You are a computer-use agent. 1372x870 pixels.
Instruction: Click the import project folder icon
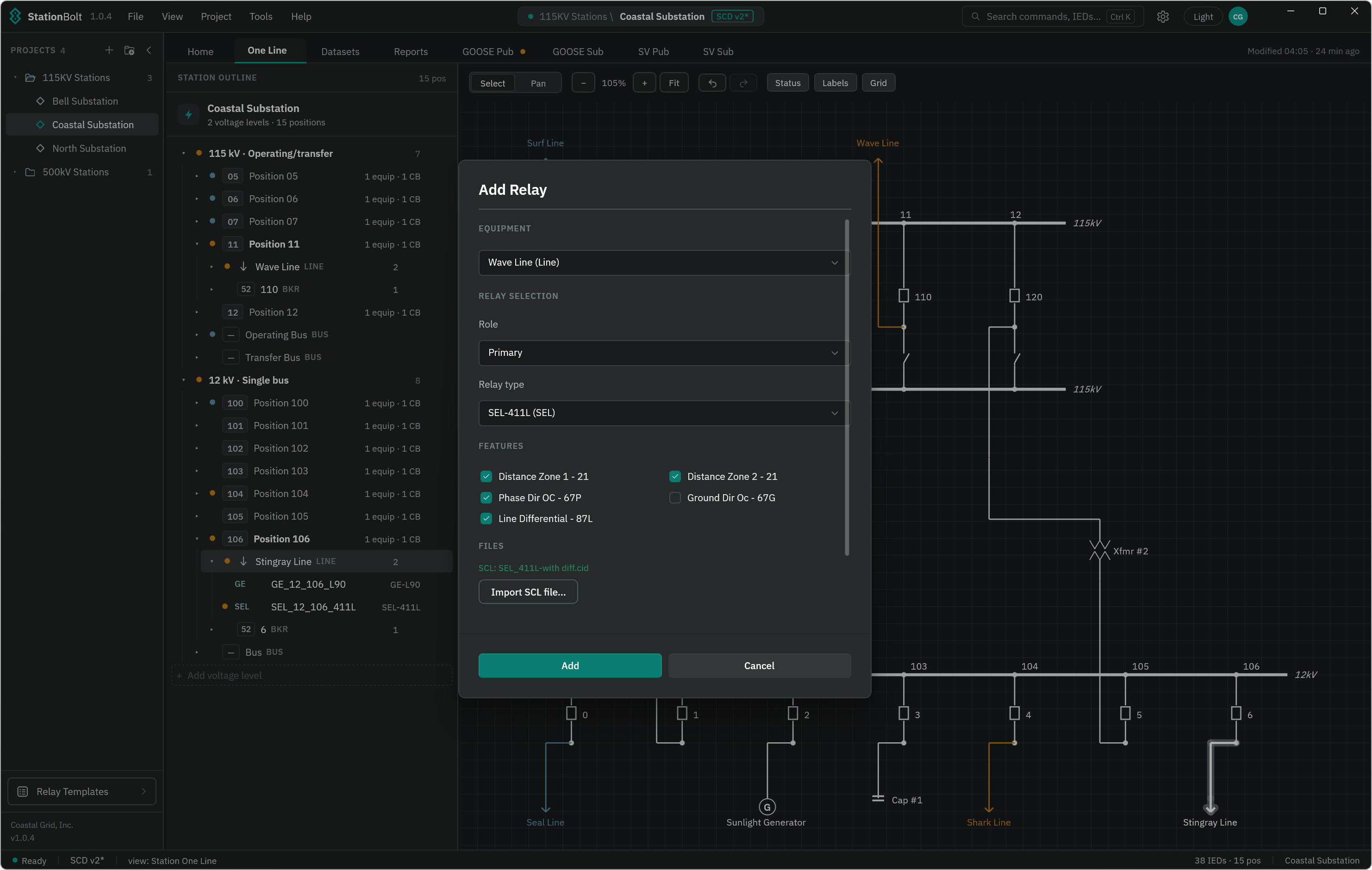click(x=129, y=50)
